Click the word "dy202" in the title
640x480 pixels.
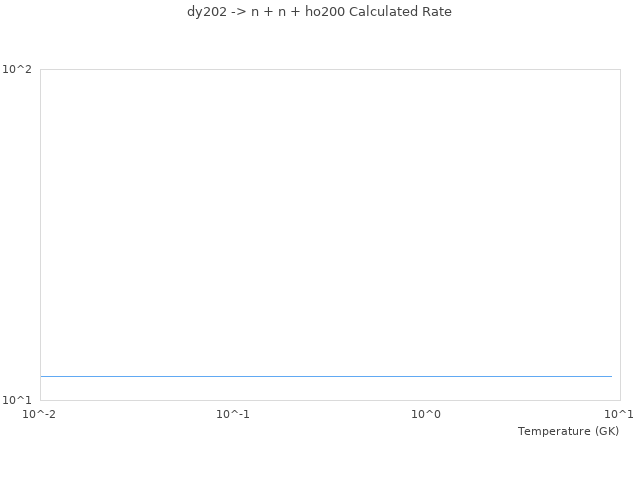click(x=206, y=12)
